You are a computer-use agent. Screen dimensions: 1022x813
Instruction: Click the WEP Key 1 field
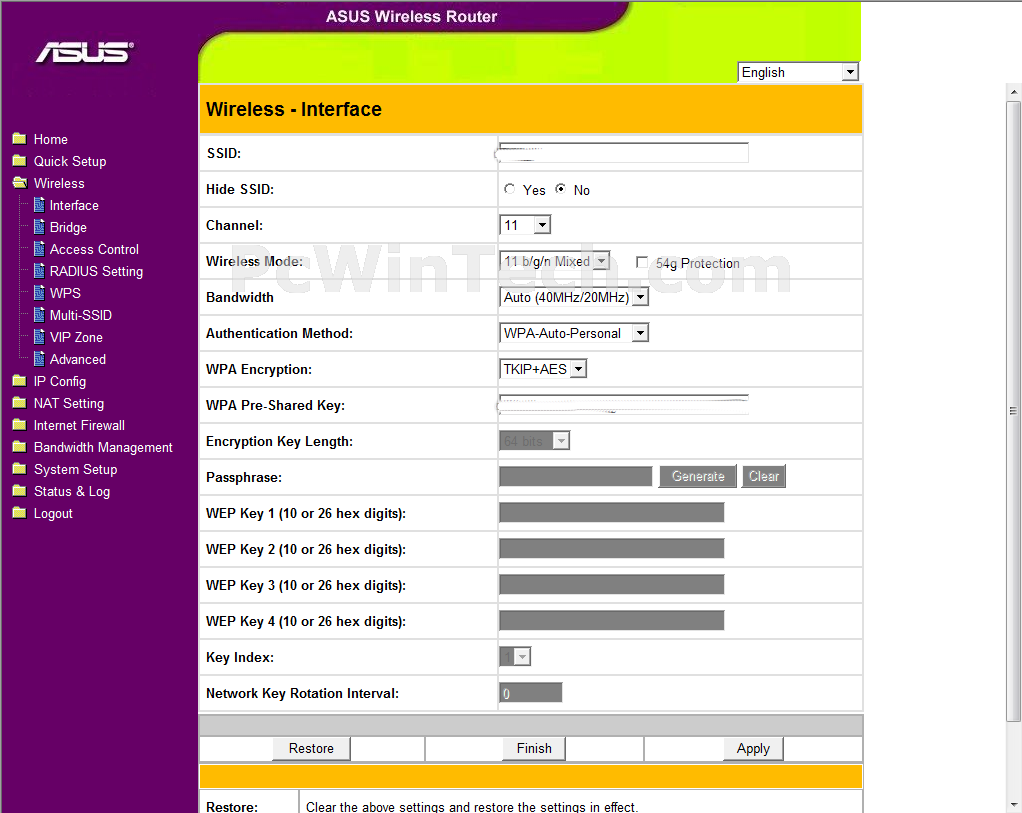click(x=611, y=512)
